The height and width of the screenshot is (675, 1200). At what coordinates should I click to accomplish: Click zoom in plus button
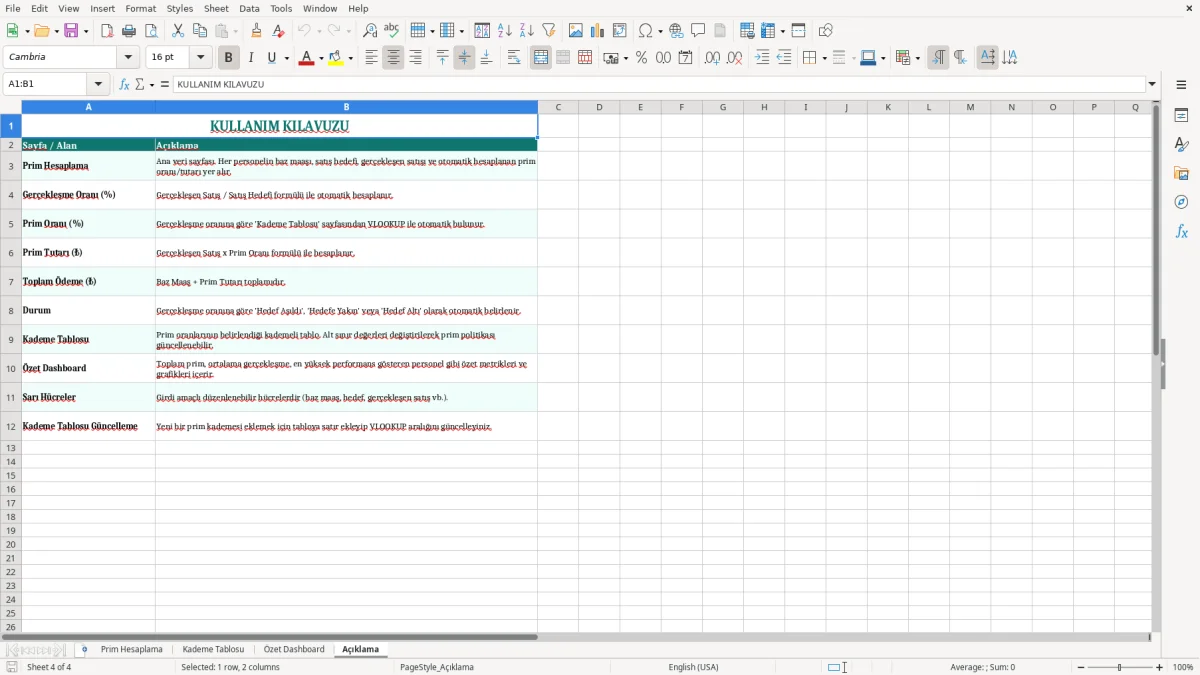[x=1160, y=667]
